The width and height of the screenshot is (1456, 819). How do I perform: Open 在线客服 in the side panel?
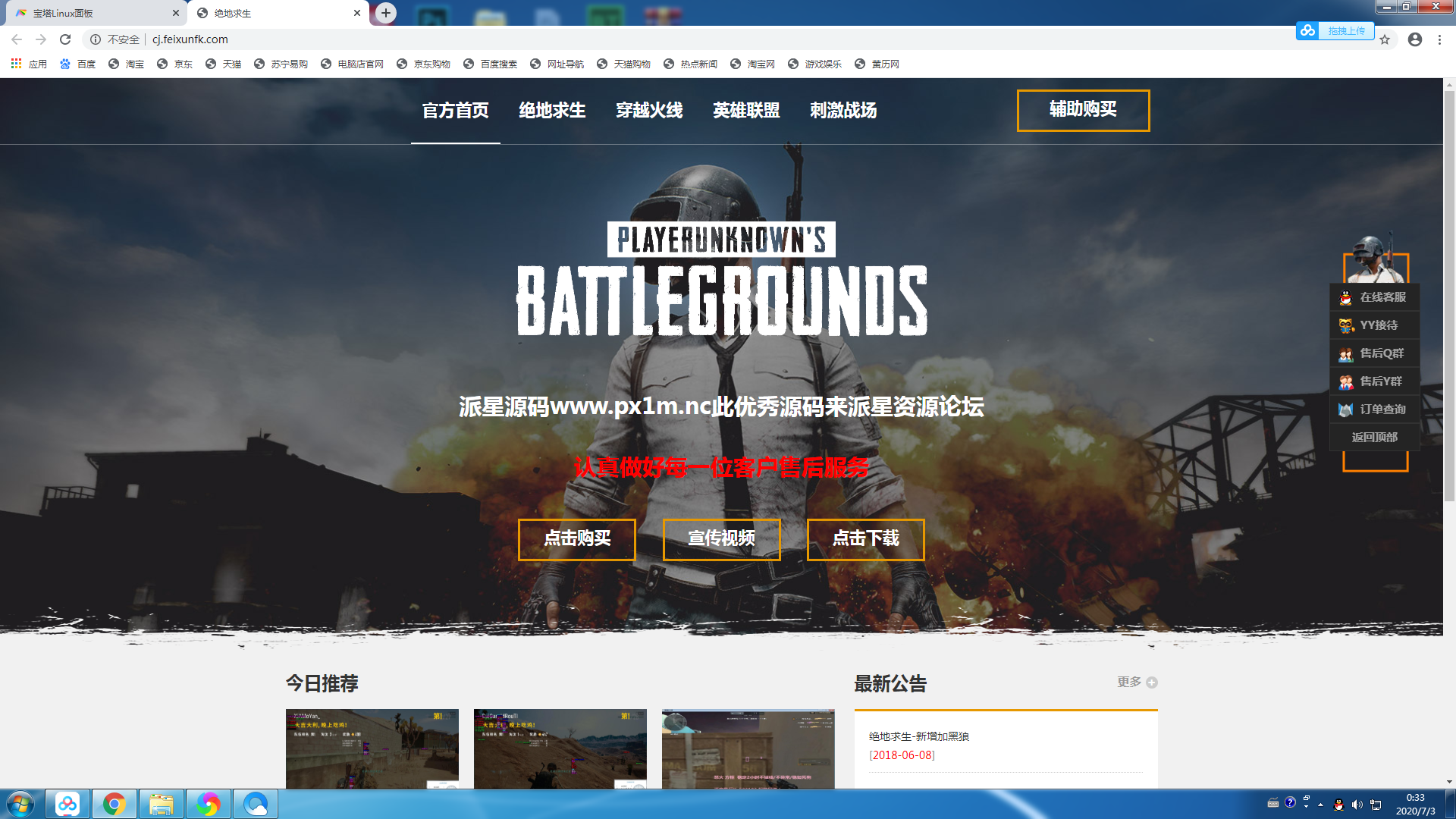(1374, 297)
